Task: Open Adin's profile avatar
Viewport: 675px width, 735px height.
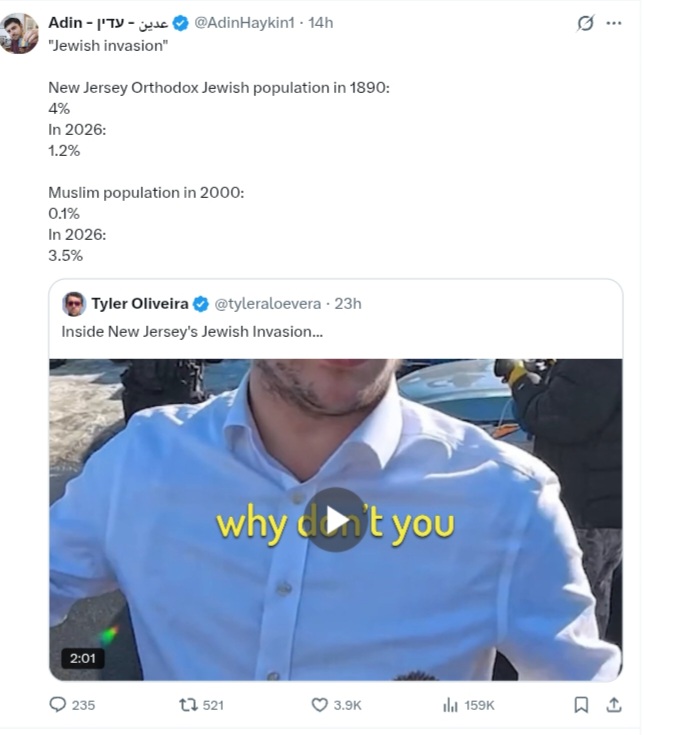Action: 20,33
